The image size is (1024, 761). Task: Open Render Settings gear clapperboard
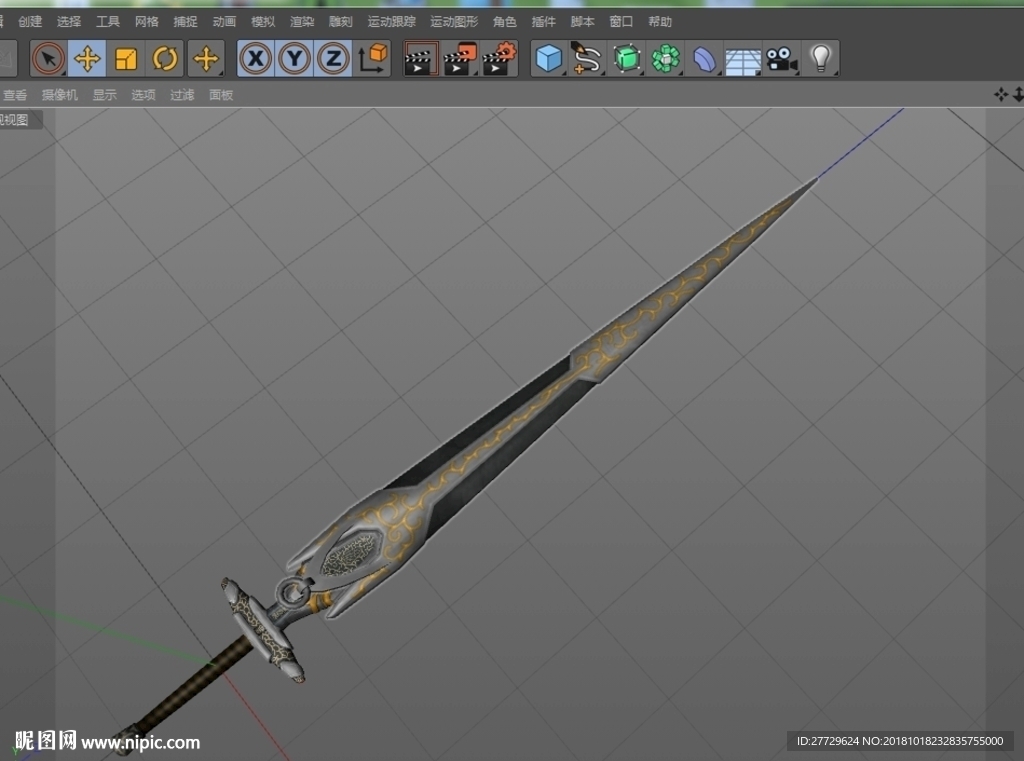[x=500, y=59]
